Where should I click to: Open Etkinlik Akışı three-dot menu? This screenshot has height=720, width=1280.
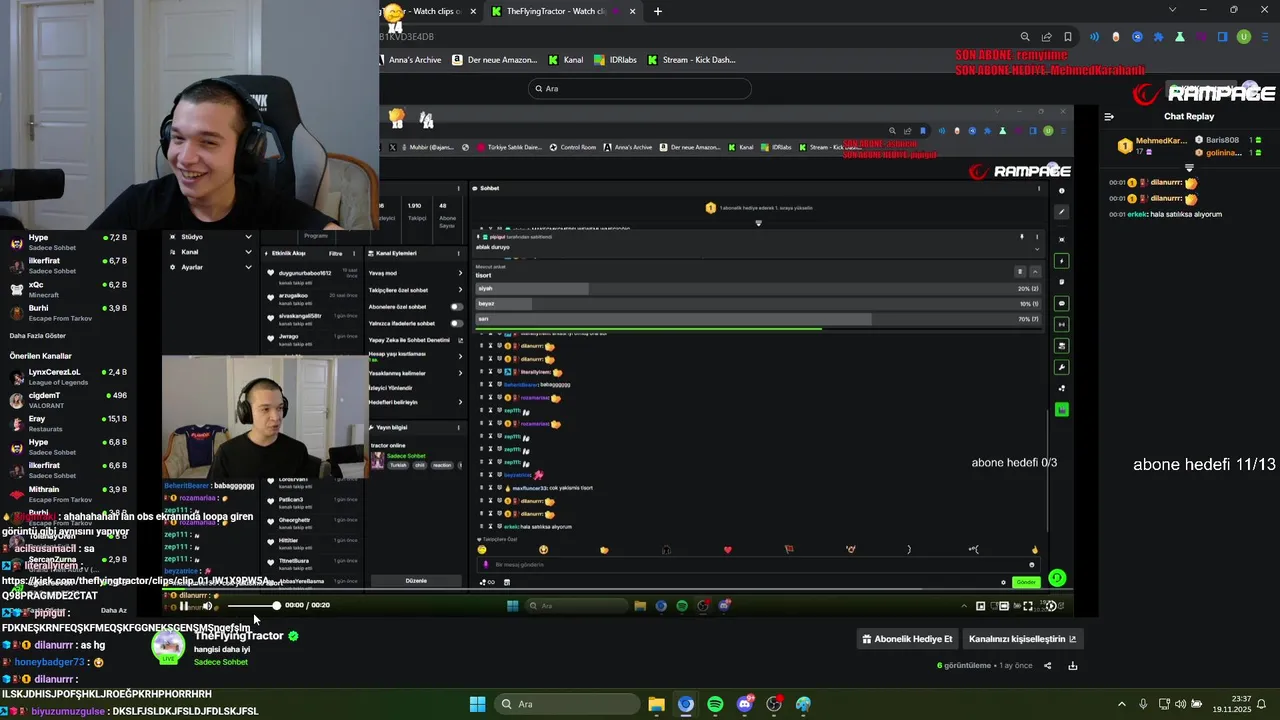[x=356, y=253]
